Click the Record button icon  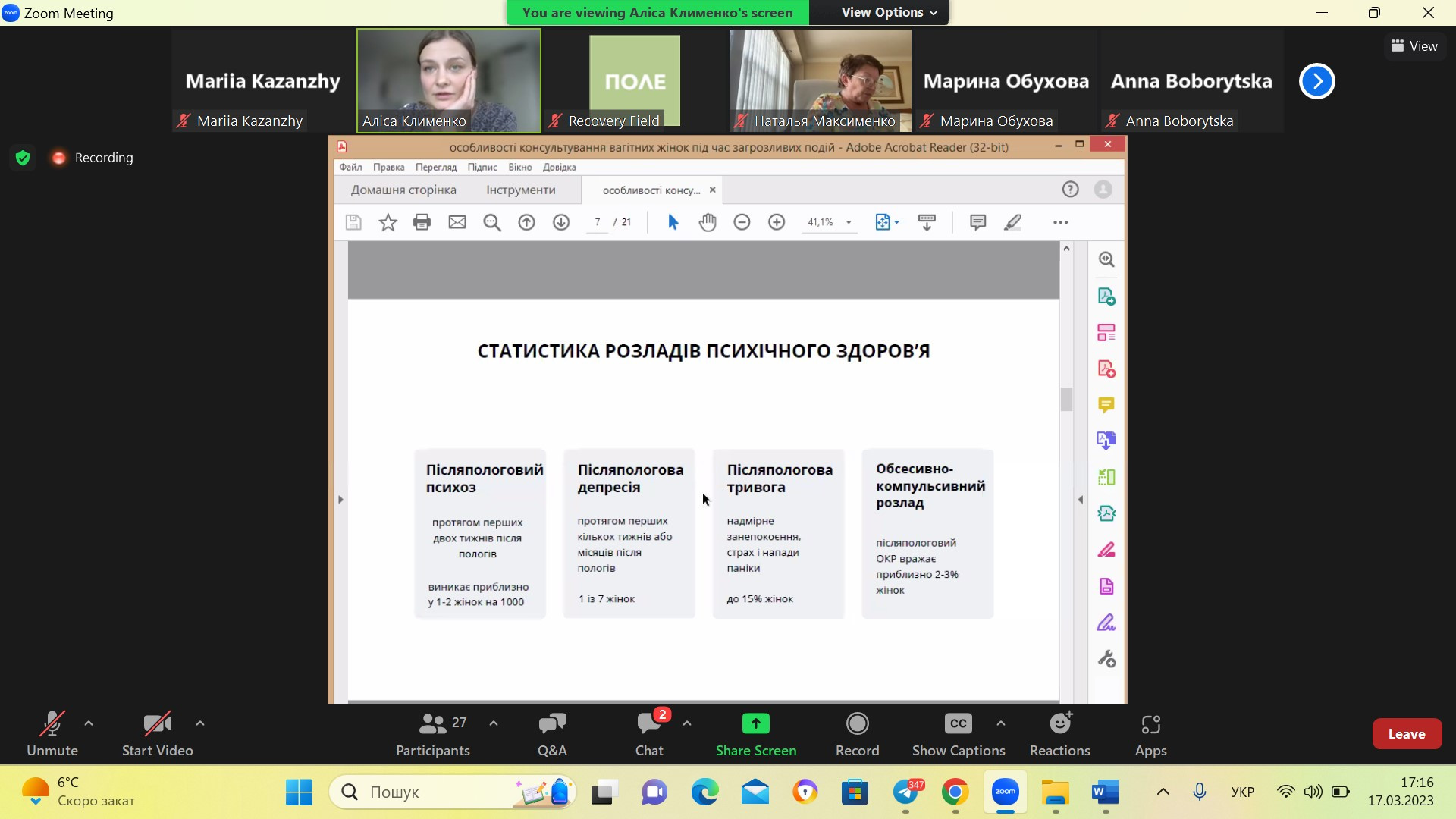(857, 725)
